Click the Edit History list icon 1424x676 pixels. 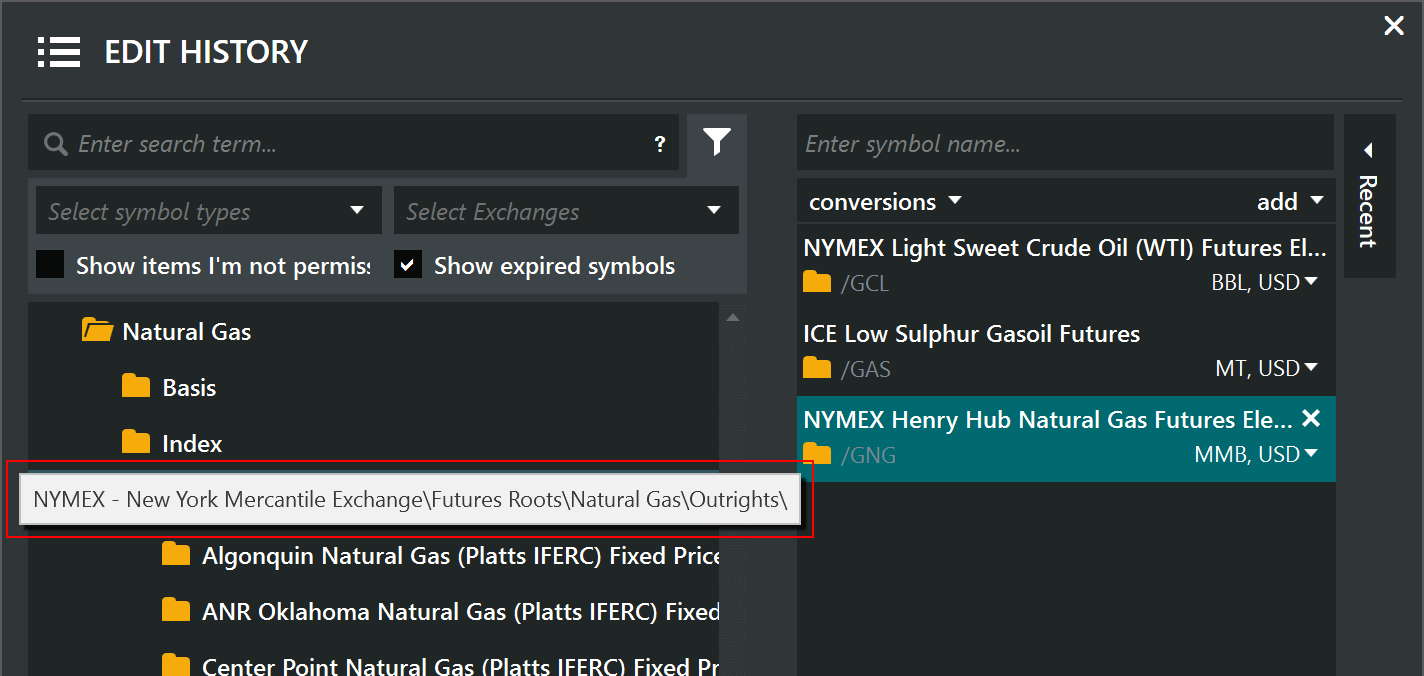pyautogui.click(x=58, y=52)
